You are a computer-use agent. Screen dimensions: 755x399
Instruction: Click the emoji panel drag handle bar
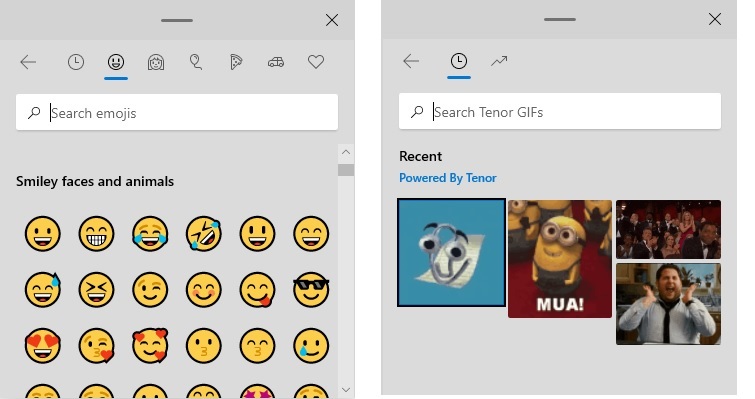[x=177, y=20]
